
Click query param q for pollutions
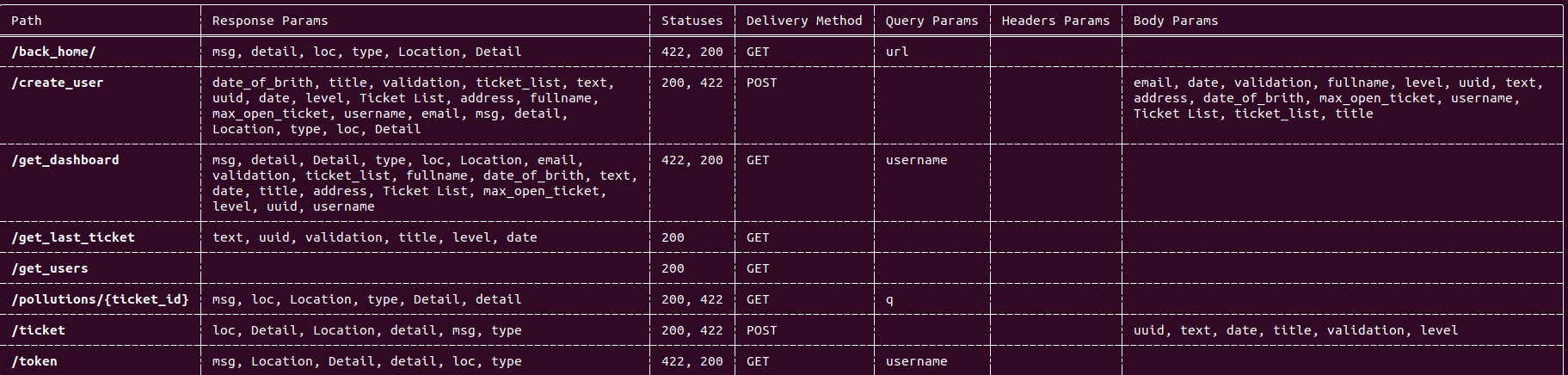click(889, 299)
